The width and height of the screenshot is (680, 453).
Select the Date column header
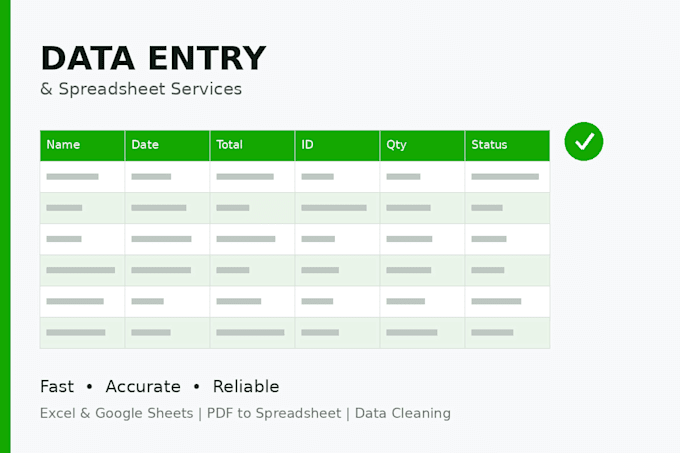pos(167,145)
